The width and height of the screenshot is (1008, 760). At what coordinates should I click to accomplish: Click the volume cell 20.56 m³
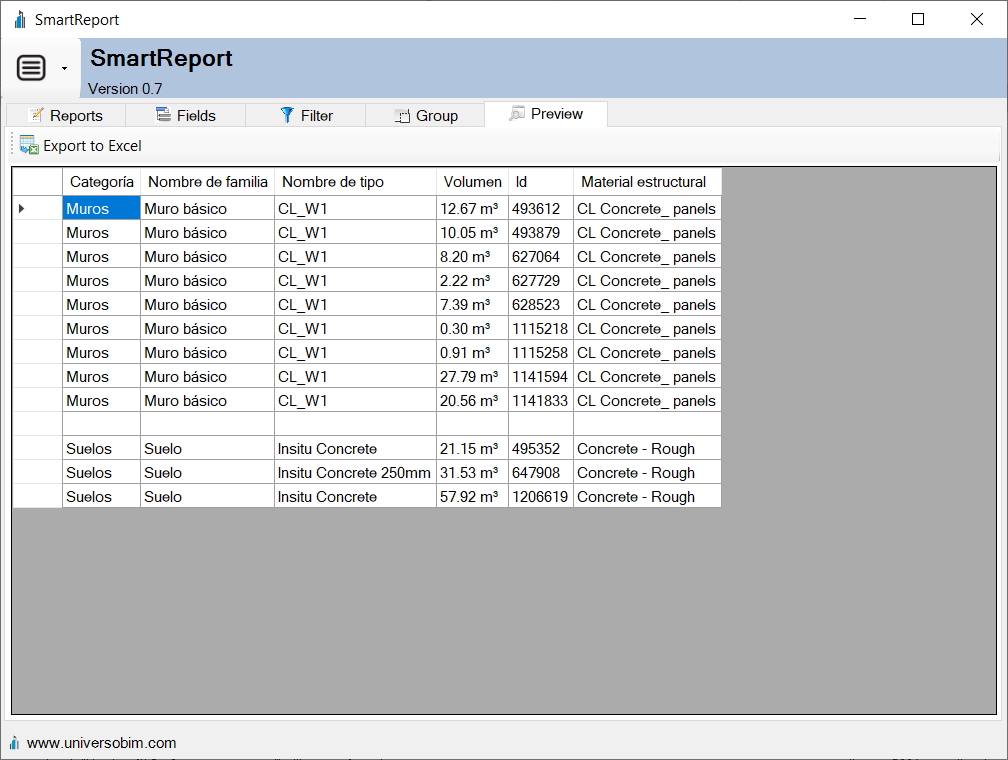(x=472, y=401)
